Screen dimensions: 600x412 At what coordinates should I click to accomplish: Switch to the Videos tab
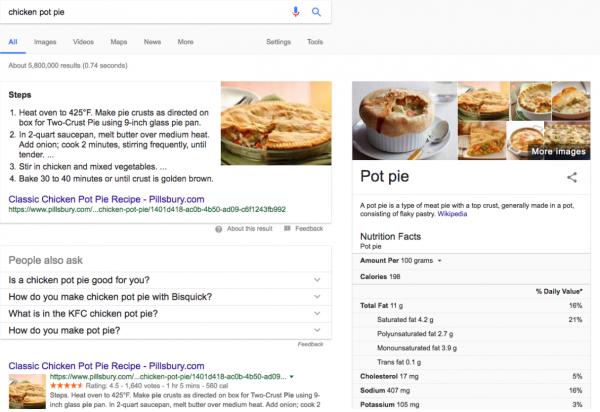point(83,42)
